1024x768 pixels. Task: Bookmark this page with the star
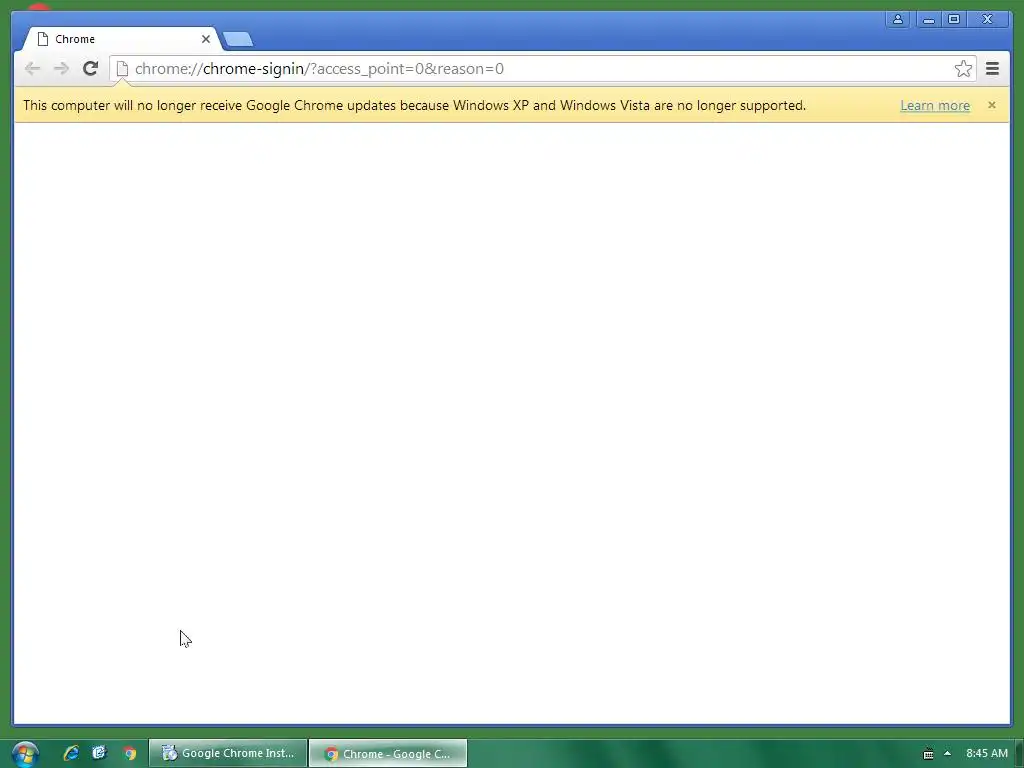tap(963, 69)
